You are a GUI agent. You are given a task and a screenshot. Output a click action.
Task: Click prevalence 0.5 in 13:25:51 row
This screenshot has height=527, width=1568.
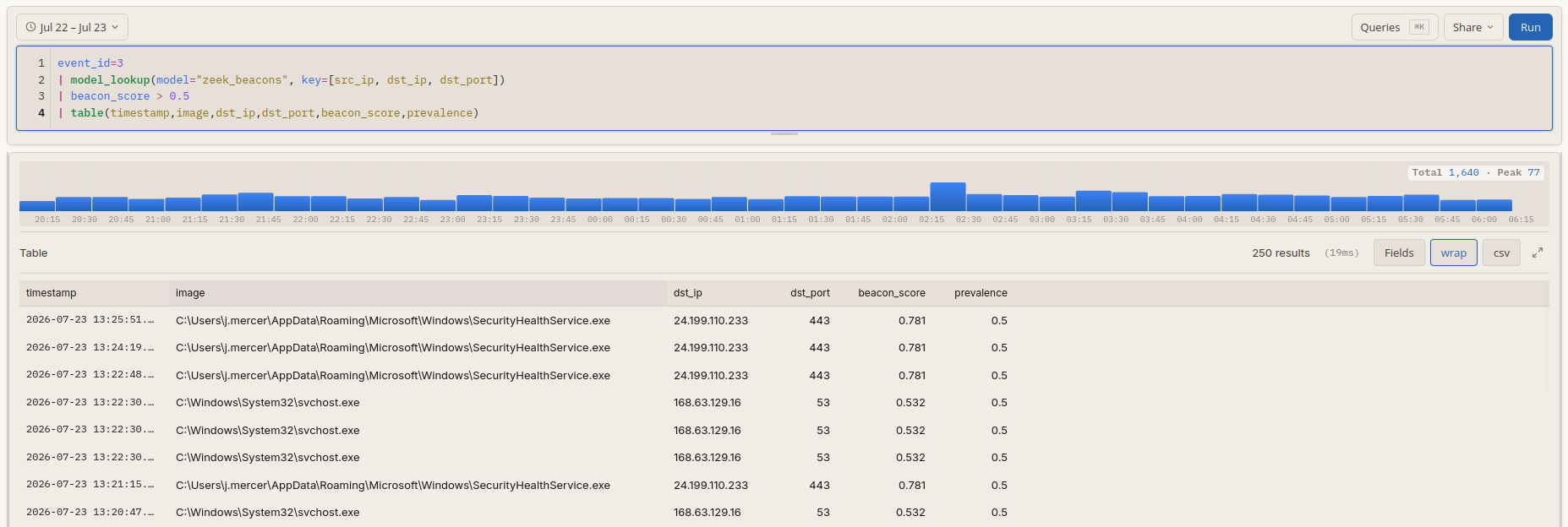[999, 320]
